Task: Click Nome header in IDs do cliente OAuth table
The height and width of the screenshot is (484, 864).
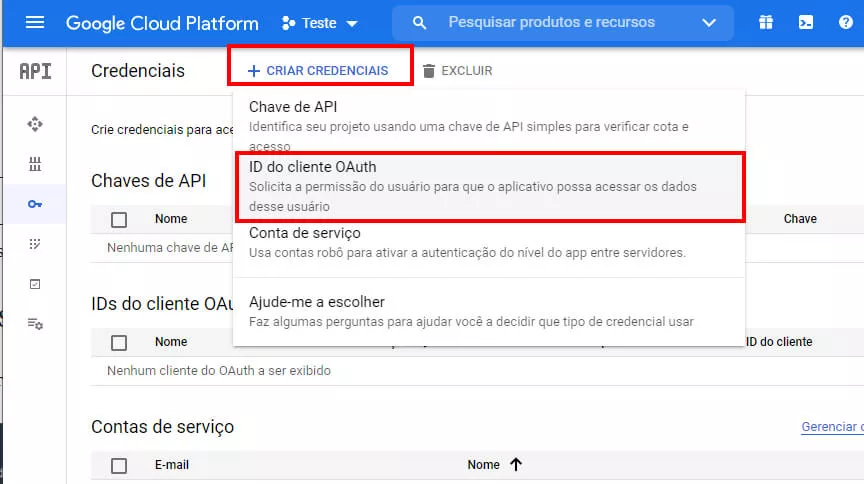Action: click(x=171, y=342)
